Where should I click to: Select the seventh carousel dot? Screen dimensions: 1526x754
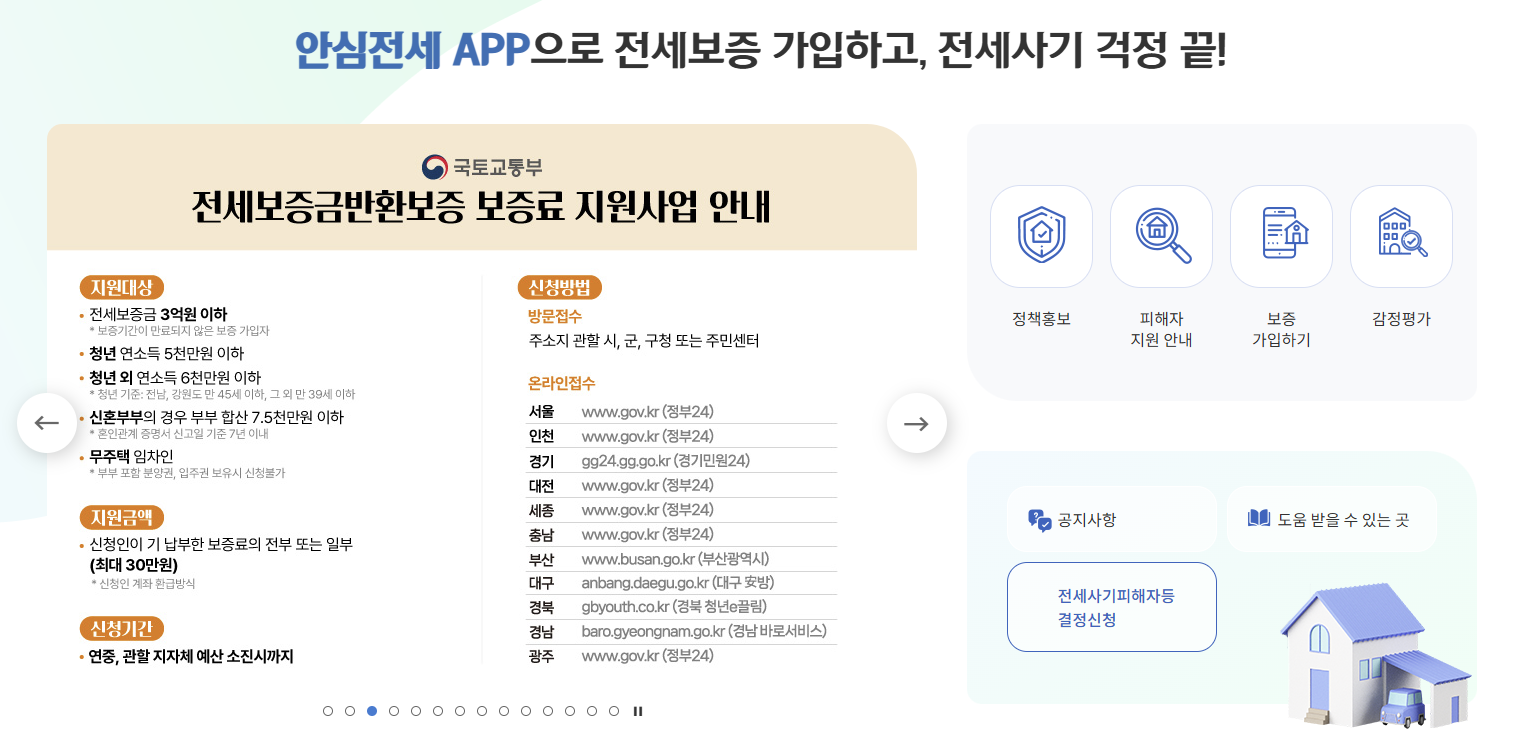click(x=460, y=711)
